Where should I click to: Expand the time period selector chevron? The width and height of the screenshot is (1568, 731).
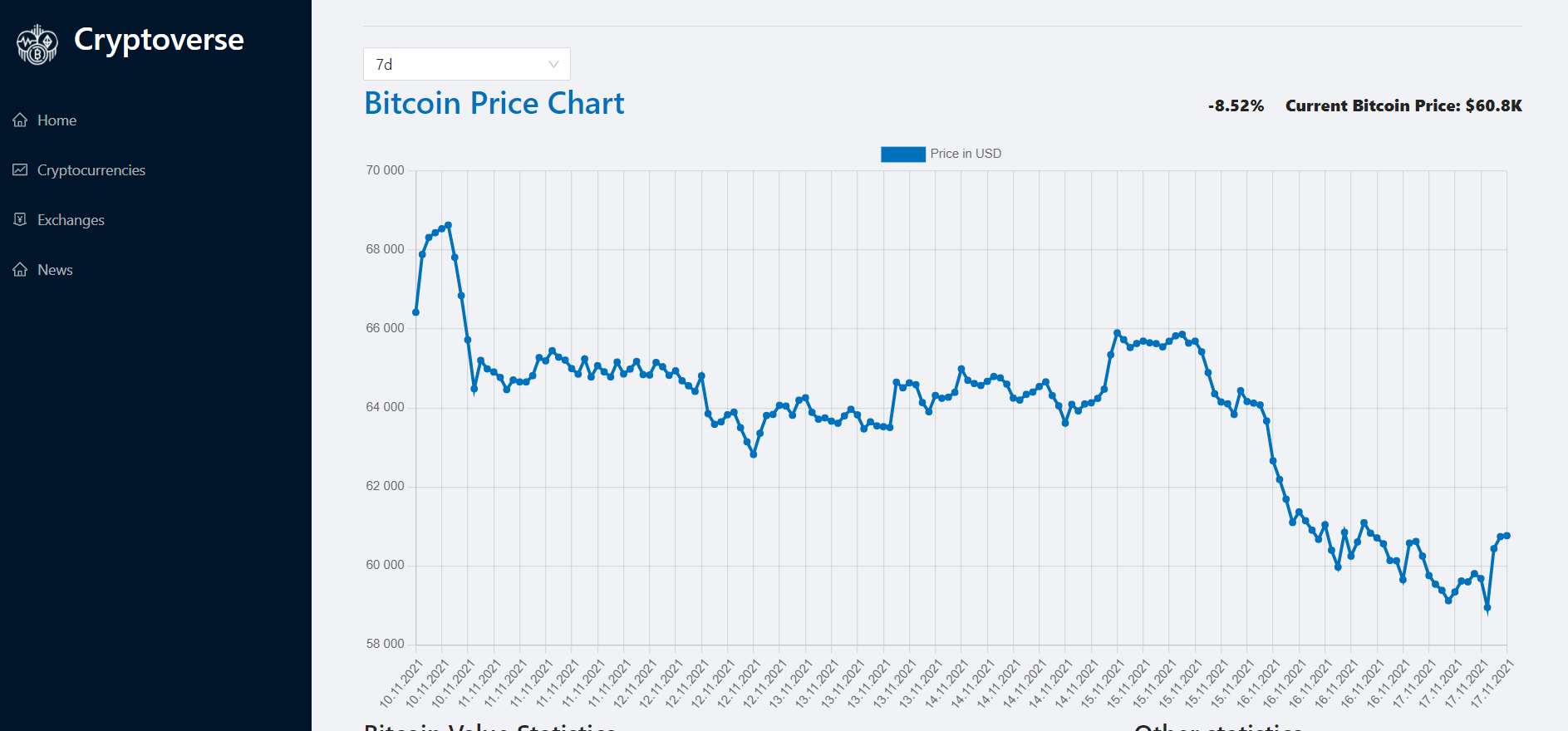point(553,64)
